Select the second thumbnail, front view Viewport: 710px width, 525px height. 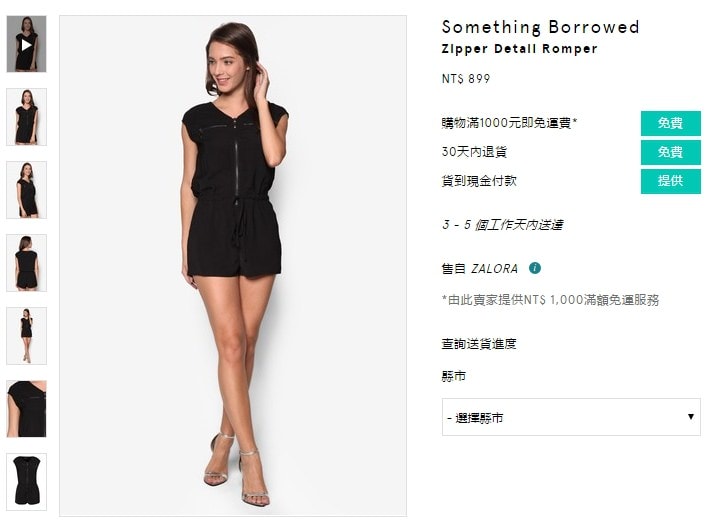(x=26, y=117)
